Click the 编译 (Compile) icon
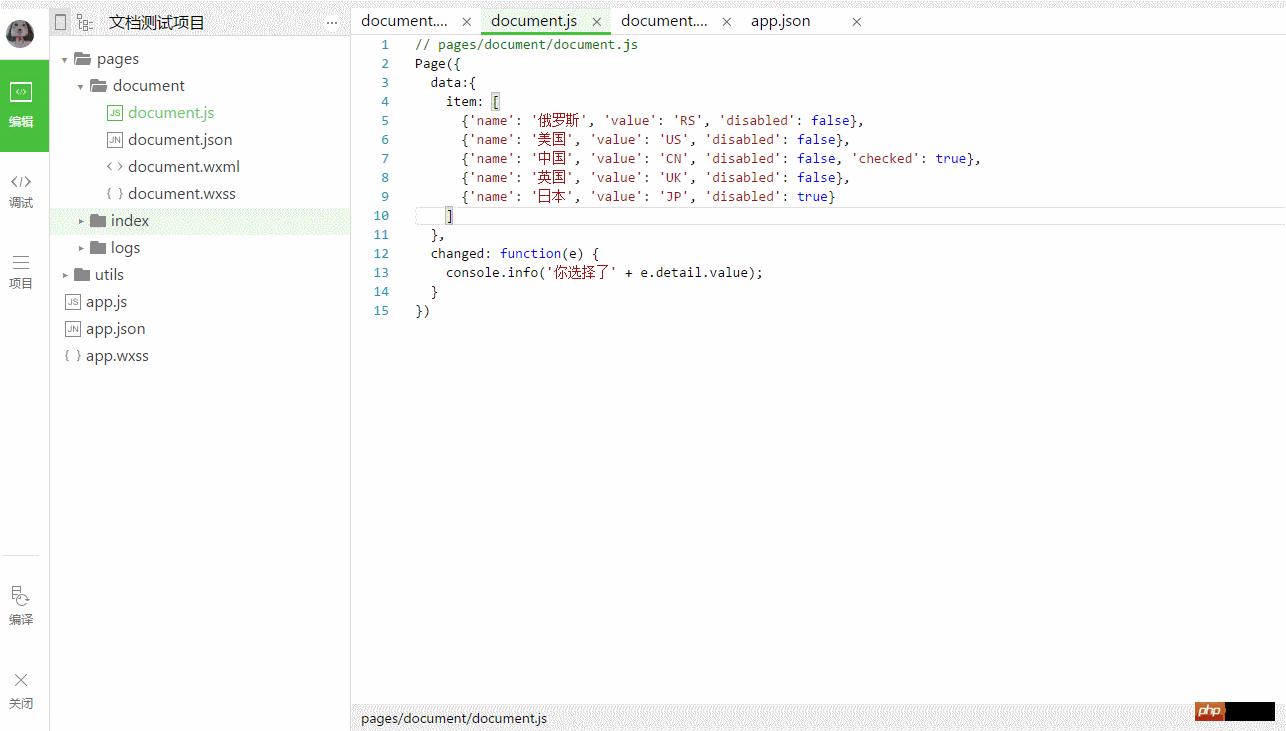1286x731 pixels. click(21, 605)
